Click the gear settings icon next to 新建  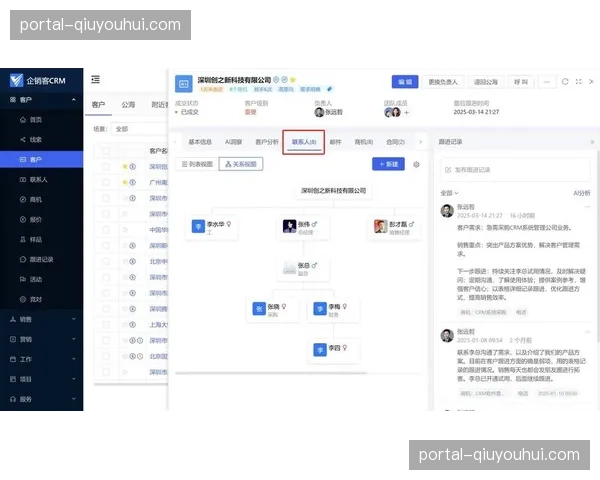pos(416,164)
